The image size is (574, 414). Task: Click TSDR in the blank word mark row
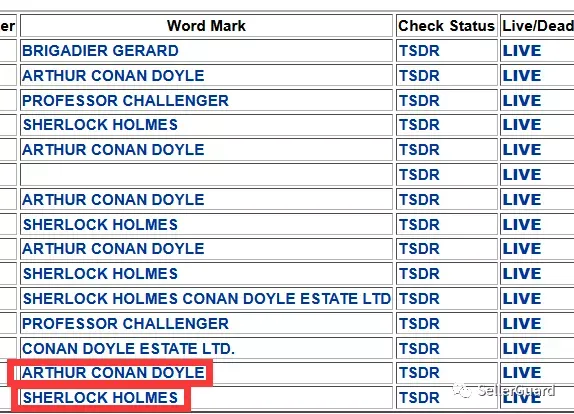419,175
